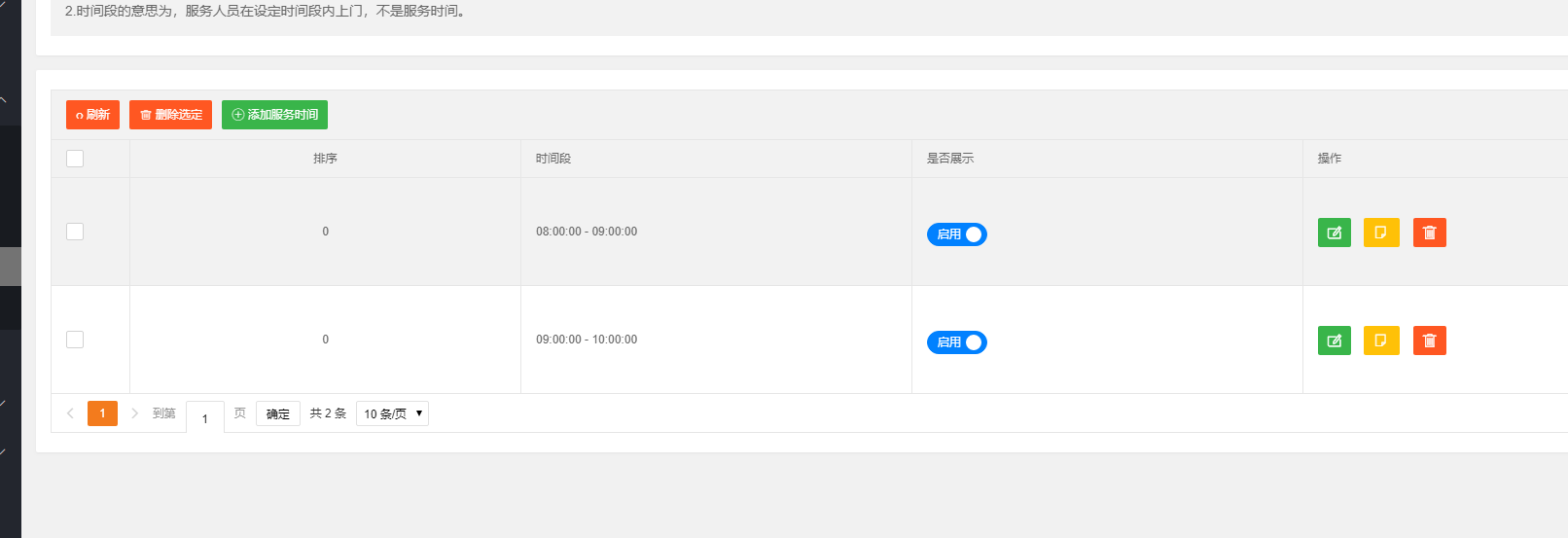
Task: Click red trash icon for 09:00:00 - 10:00:00
Action: (x=1430, y=341)
